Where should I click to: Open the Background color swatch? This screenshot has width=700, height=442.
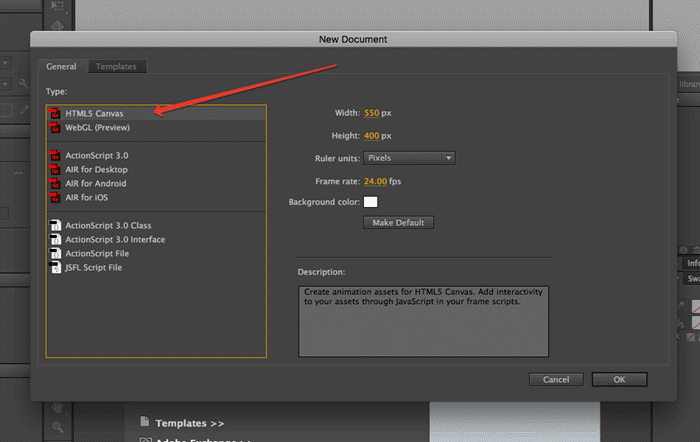click(x=370, y=202)
